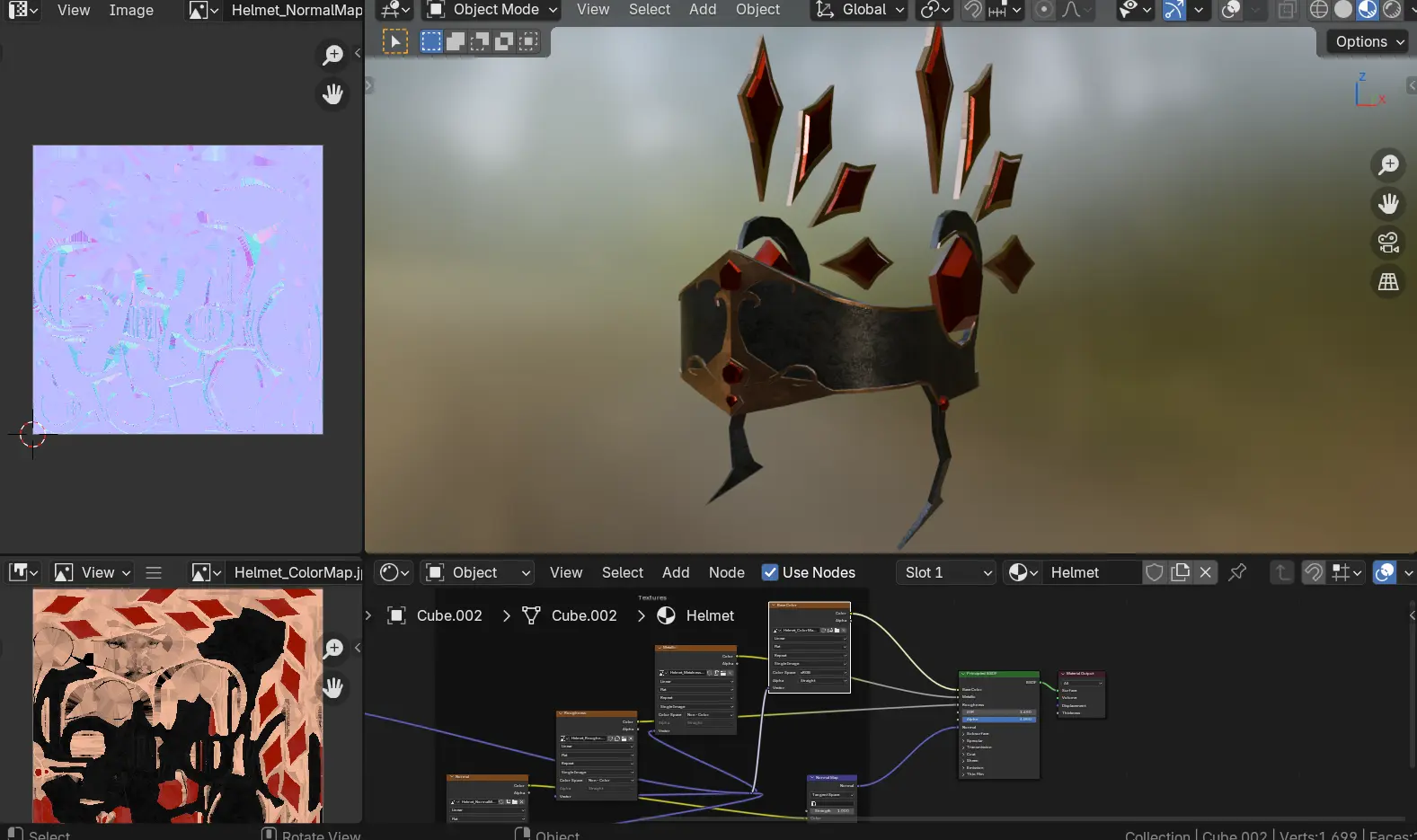1417x840 pixels.
Task: Click the pan hand icon in 3D viewport
Action: (1388, 204)
